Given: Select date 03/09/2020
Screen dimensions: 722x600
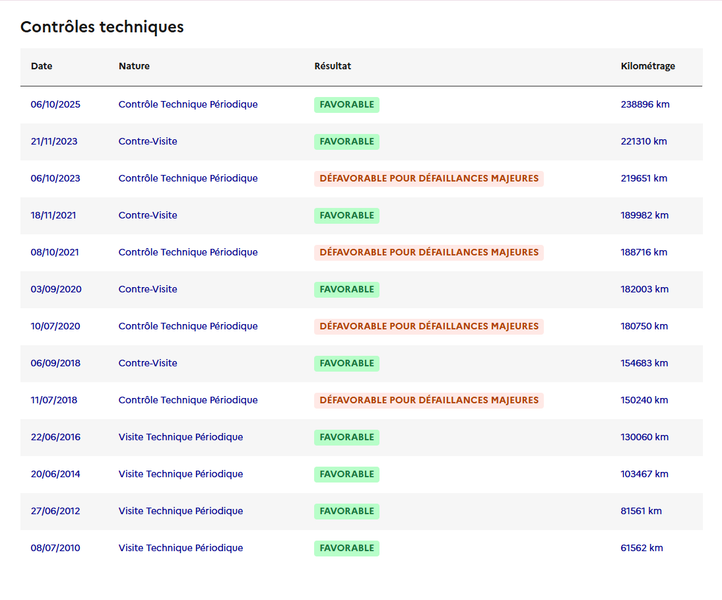Looking at the screenshot, I should (56, 289).
